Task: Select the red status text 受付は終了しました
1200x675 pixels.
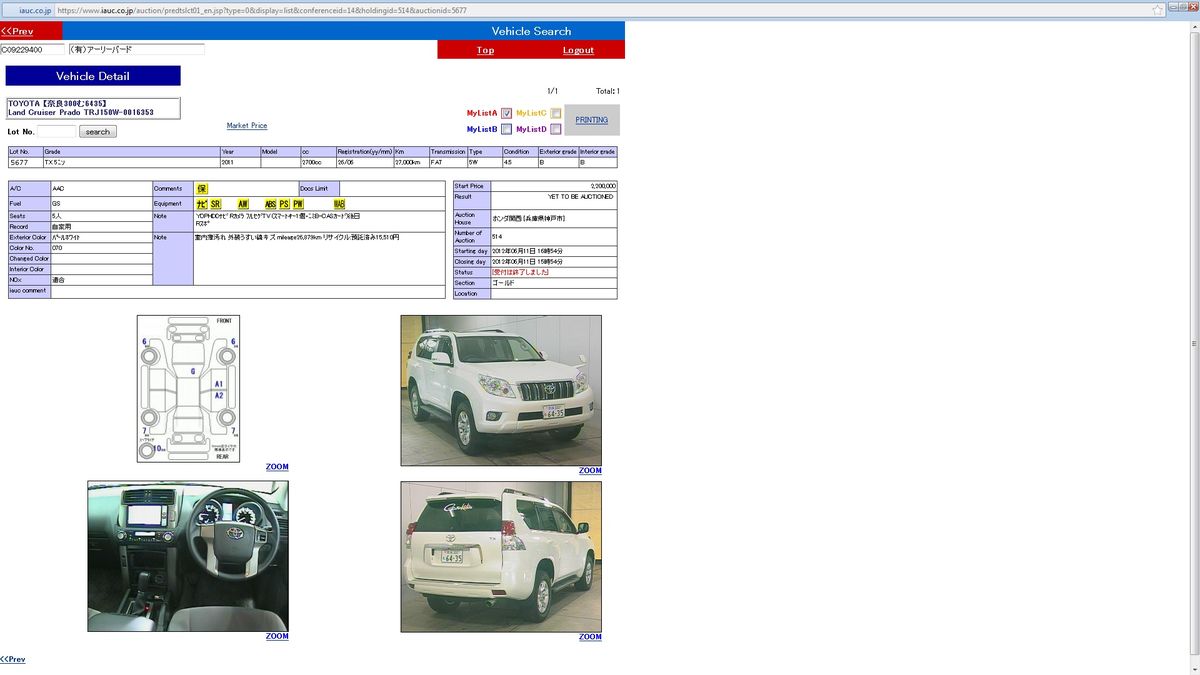Action: pyautogui.click(x=521, y=272)
